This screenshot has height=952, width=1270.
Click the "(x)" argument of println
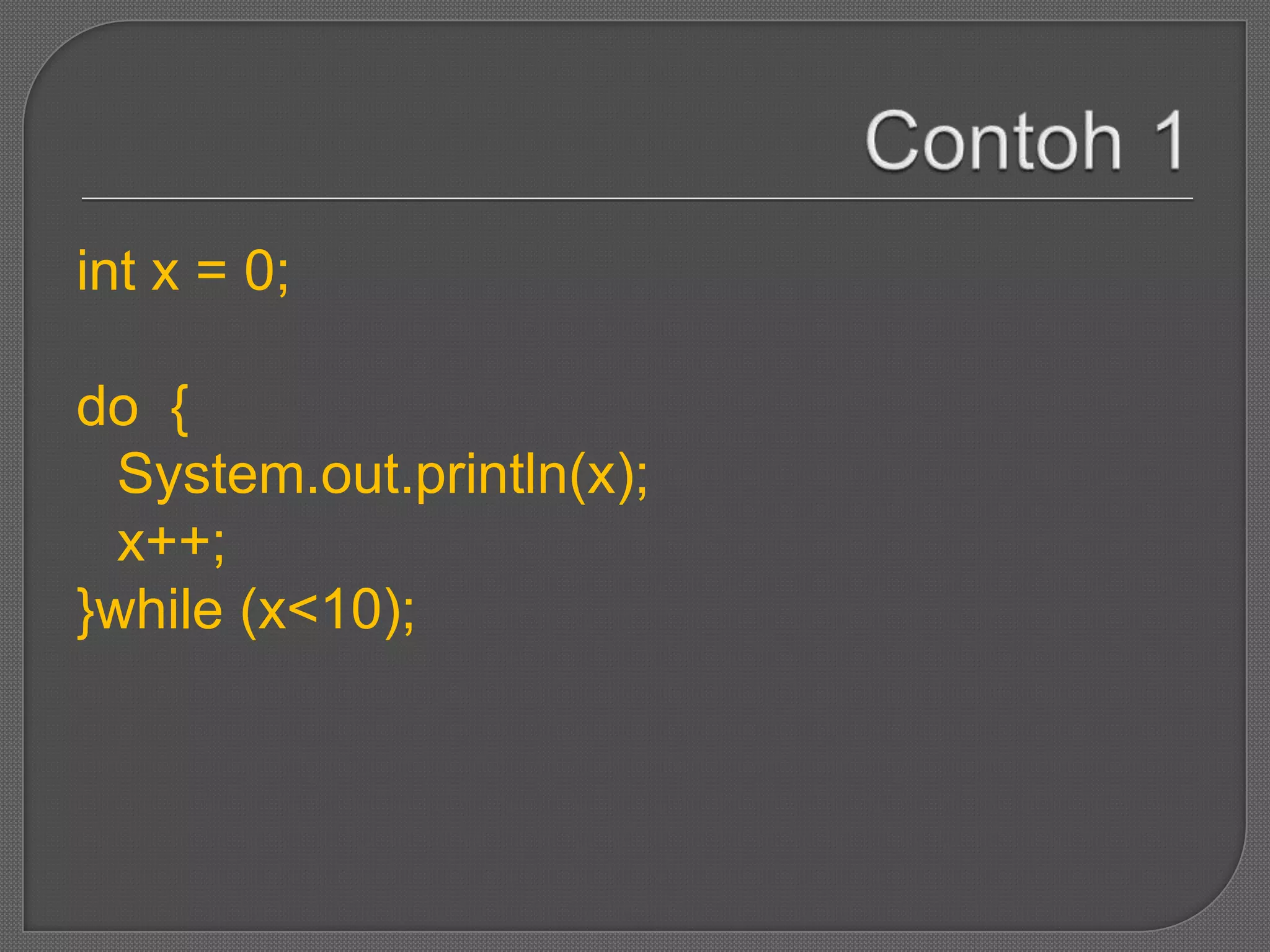[601, 475]
